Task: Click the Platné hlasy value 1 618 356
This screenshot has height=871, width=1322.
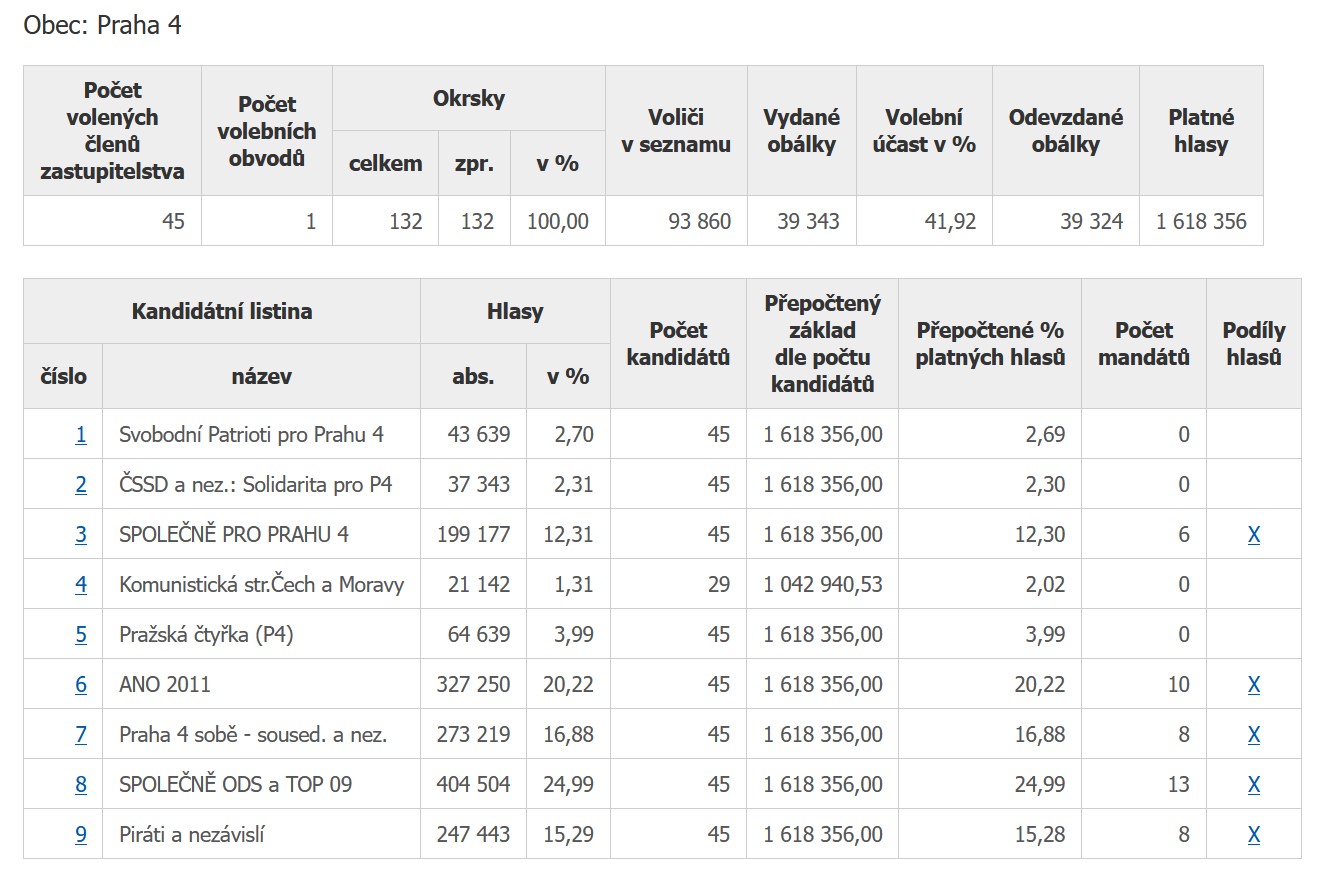Action: [x=1201, y=221]
